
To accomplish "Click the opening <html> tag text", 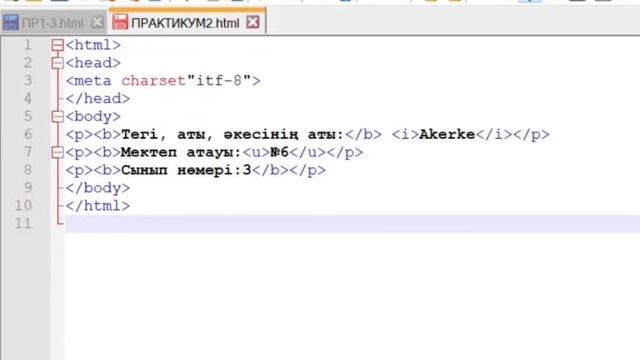I will click(93, 45).
